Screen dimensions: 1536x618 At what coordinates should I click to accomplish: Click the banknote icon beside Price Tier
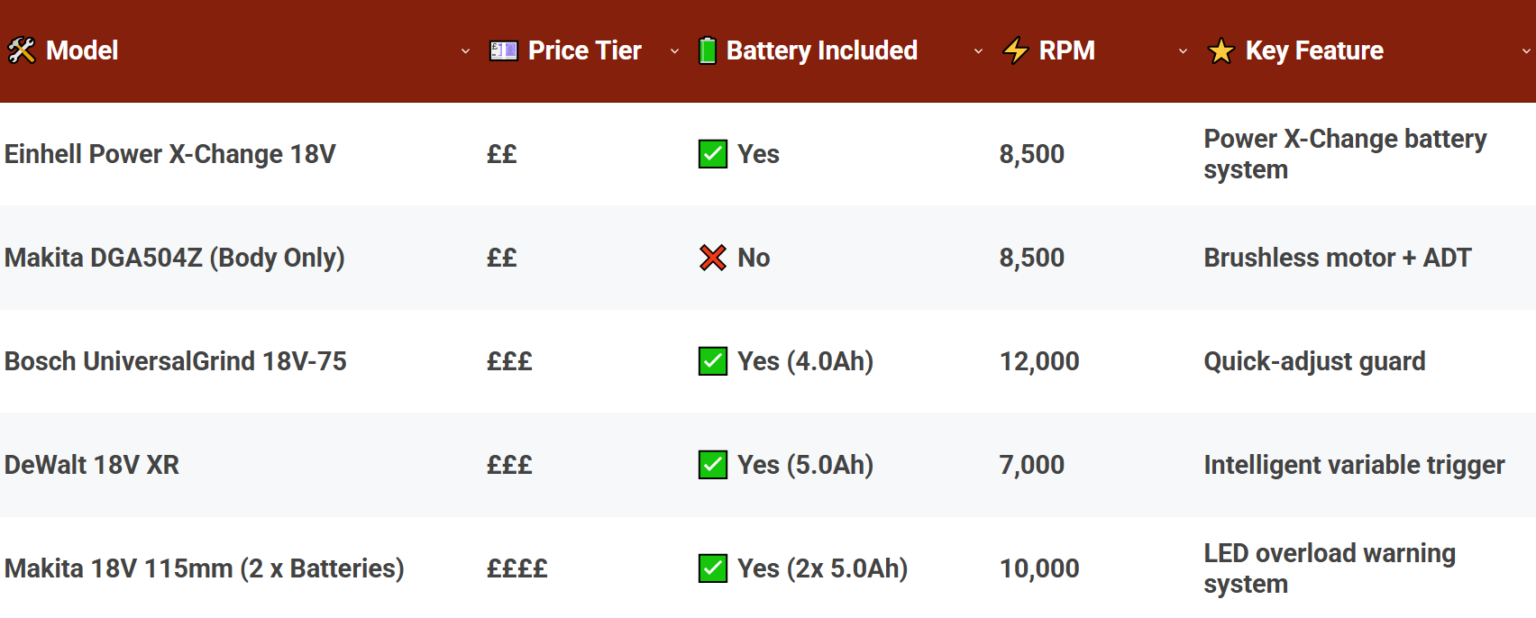click(503, 51)
